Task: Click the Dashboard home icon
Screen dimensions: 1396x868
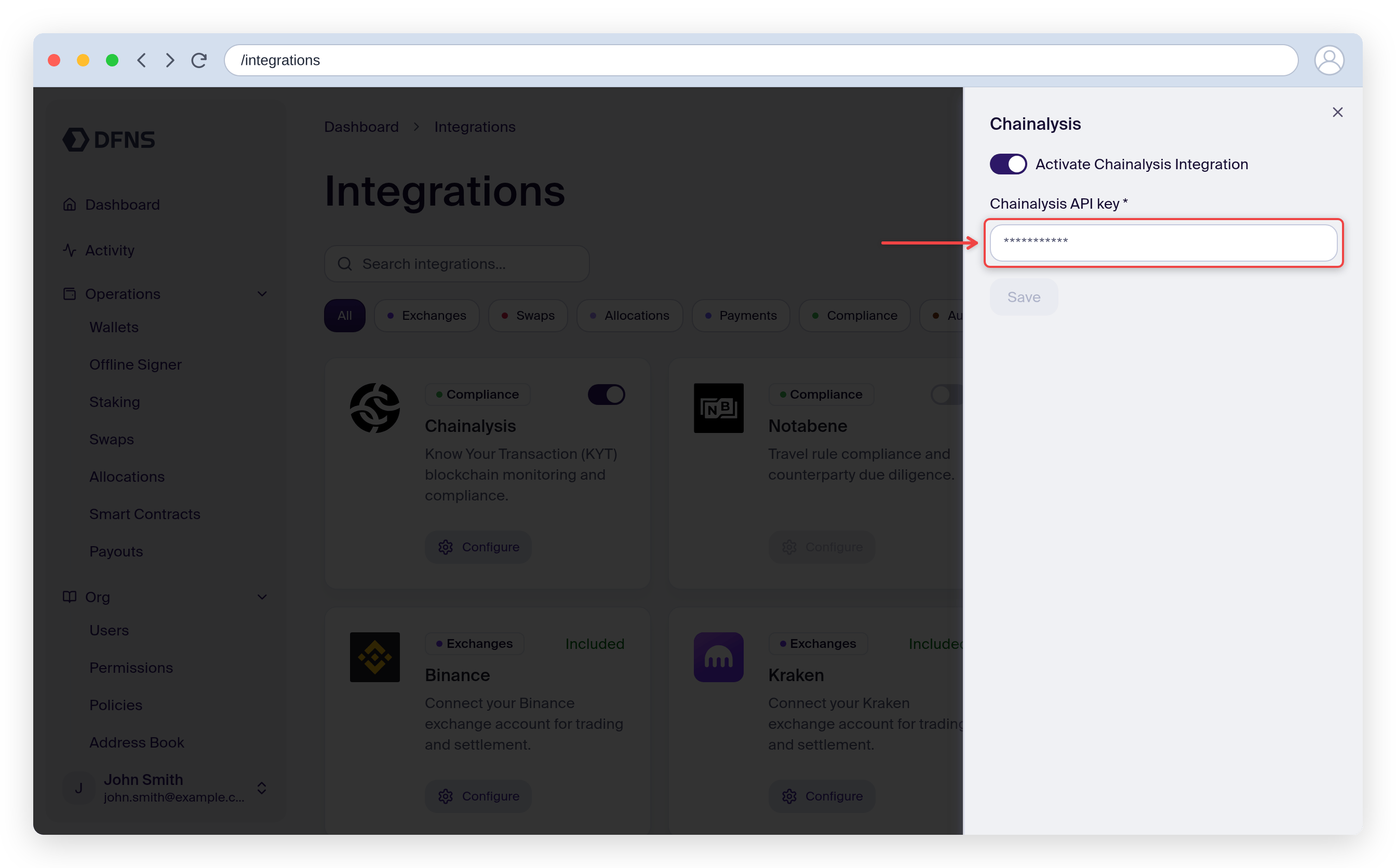Action: pyautogui.click(x=70, y=205)
